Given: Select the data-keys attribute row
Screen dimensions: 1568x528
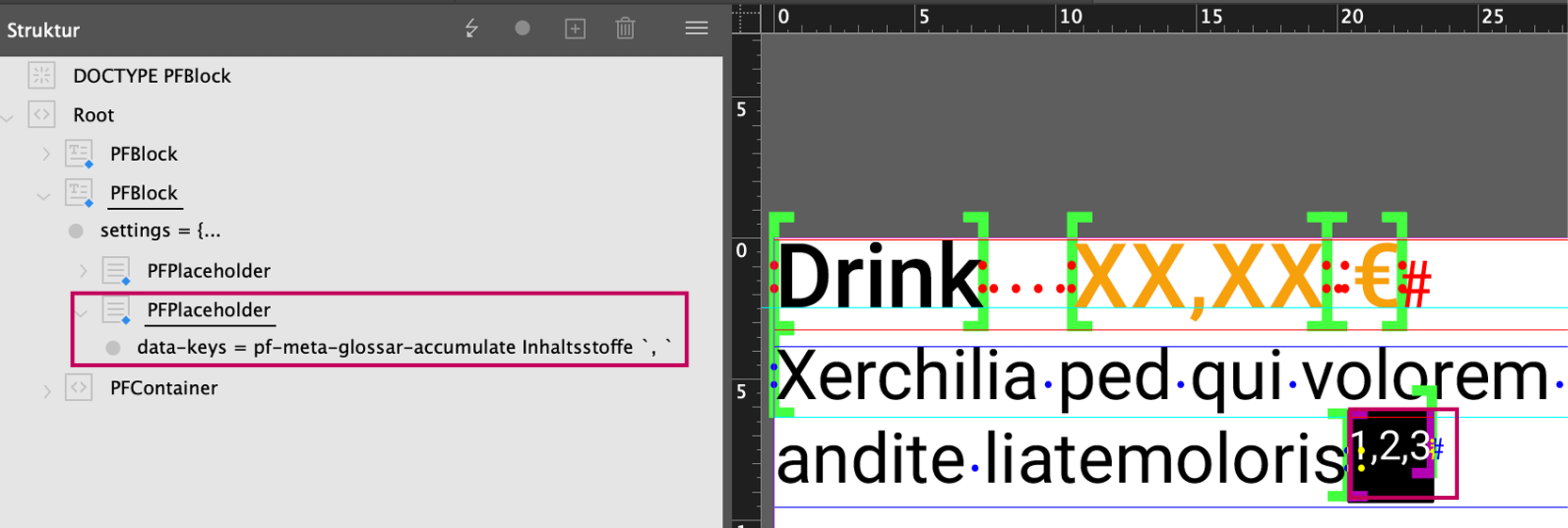Looking at the screenshot, I should pos(404,347).
